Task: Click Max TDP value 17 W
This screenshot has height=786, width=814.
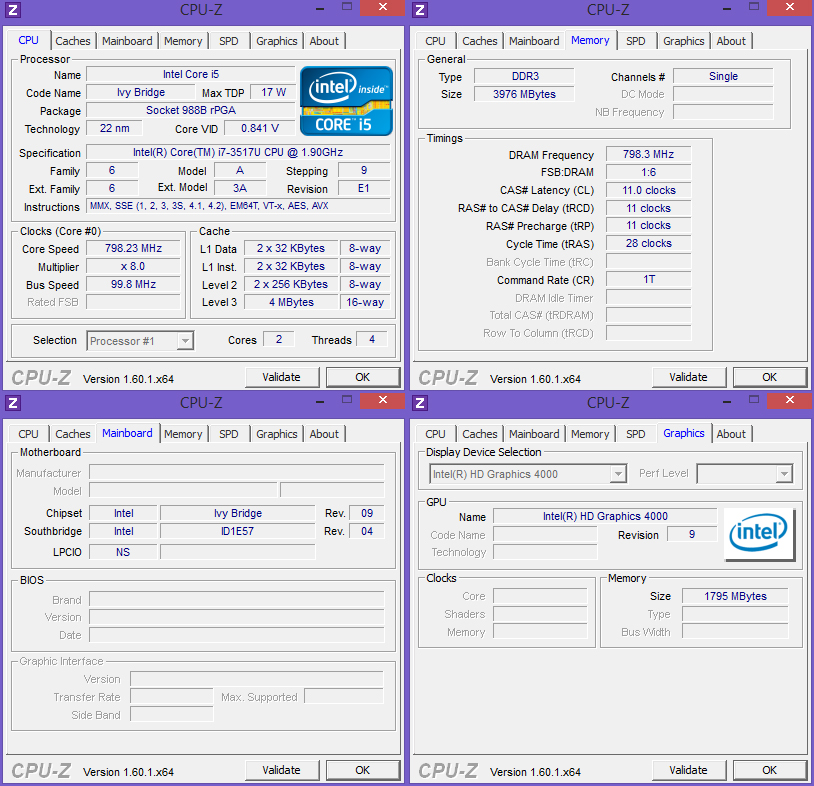Action: pyautogui.click(x=273, y=92)
